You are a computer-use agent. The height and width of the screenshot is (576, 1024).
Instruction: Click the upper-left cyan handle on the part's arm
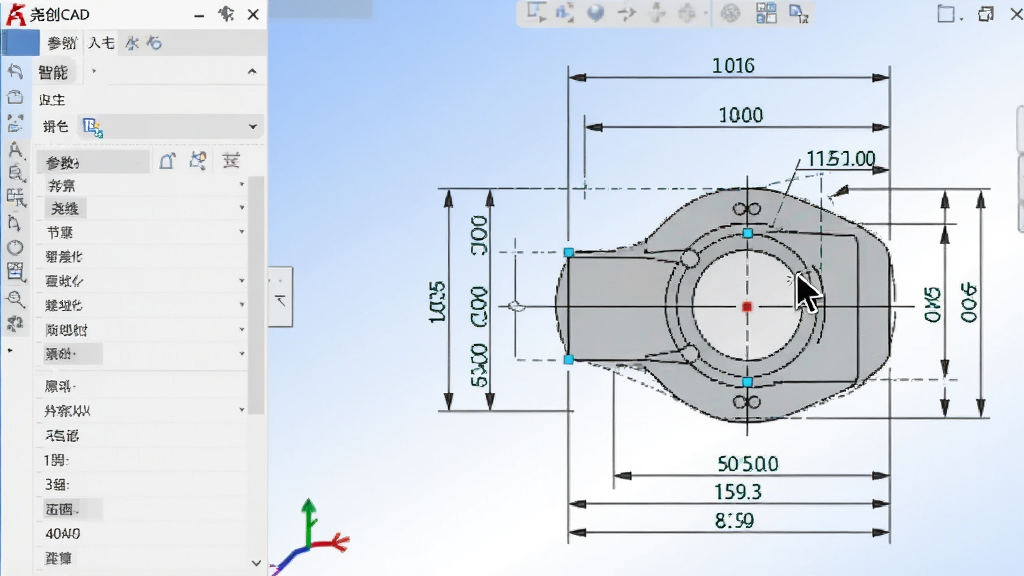click(569, 252)
